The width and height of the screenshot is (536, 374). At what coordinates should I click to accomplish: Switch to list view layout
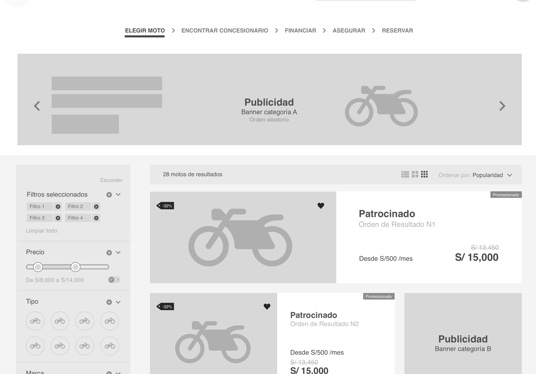pyautogui.click(x=405, y=174)
